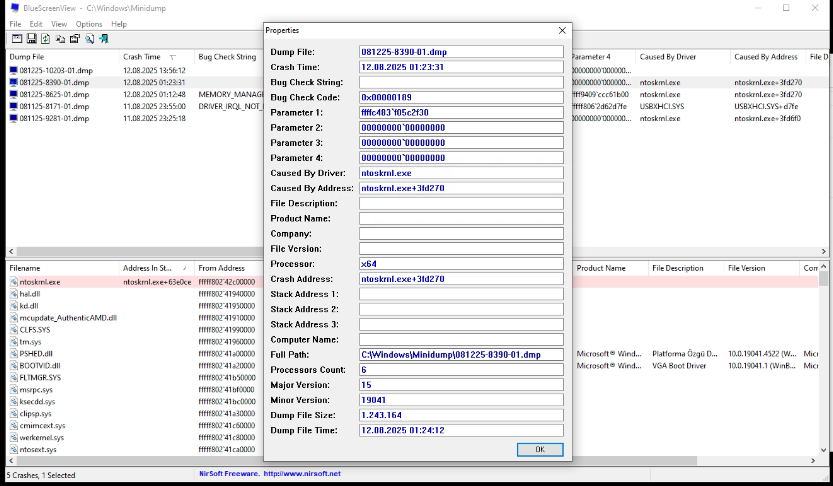The image size is (833, 486).
Task: Click the Properties toolbar icon
Action: pyautogui.click(x=74, y=39)
